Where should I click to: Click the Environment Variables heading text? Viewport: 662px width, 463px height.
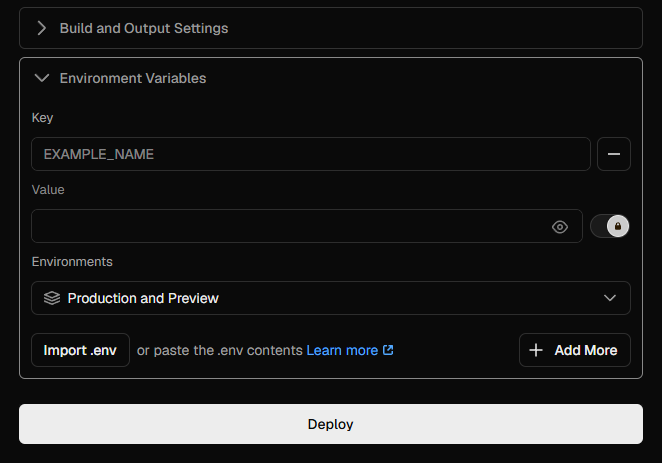133,78
